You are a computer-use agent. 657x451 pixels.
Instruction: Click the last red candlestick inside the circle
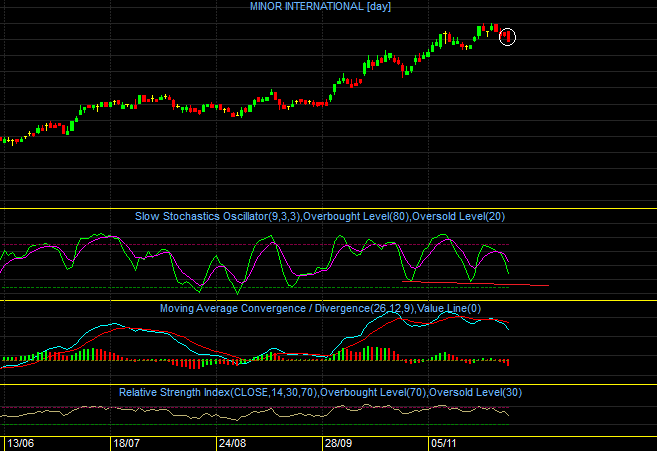click(509, 36)
